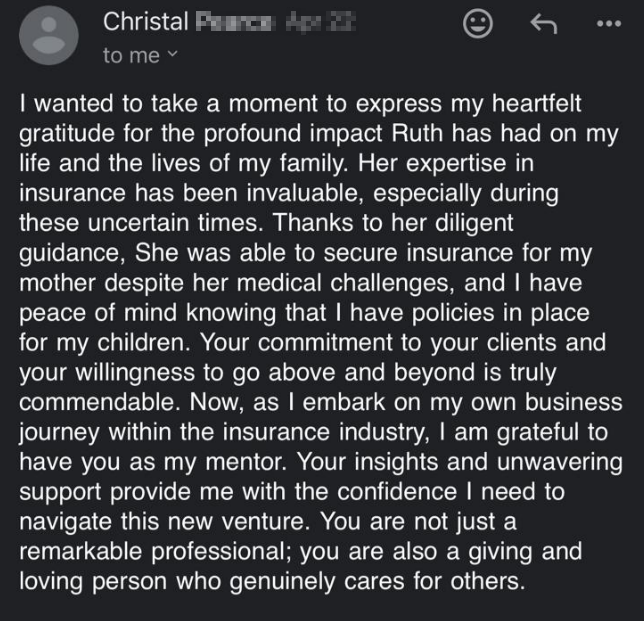
Task: Click the word "mentor" in the text
Action: (x=245, y=462)
